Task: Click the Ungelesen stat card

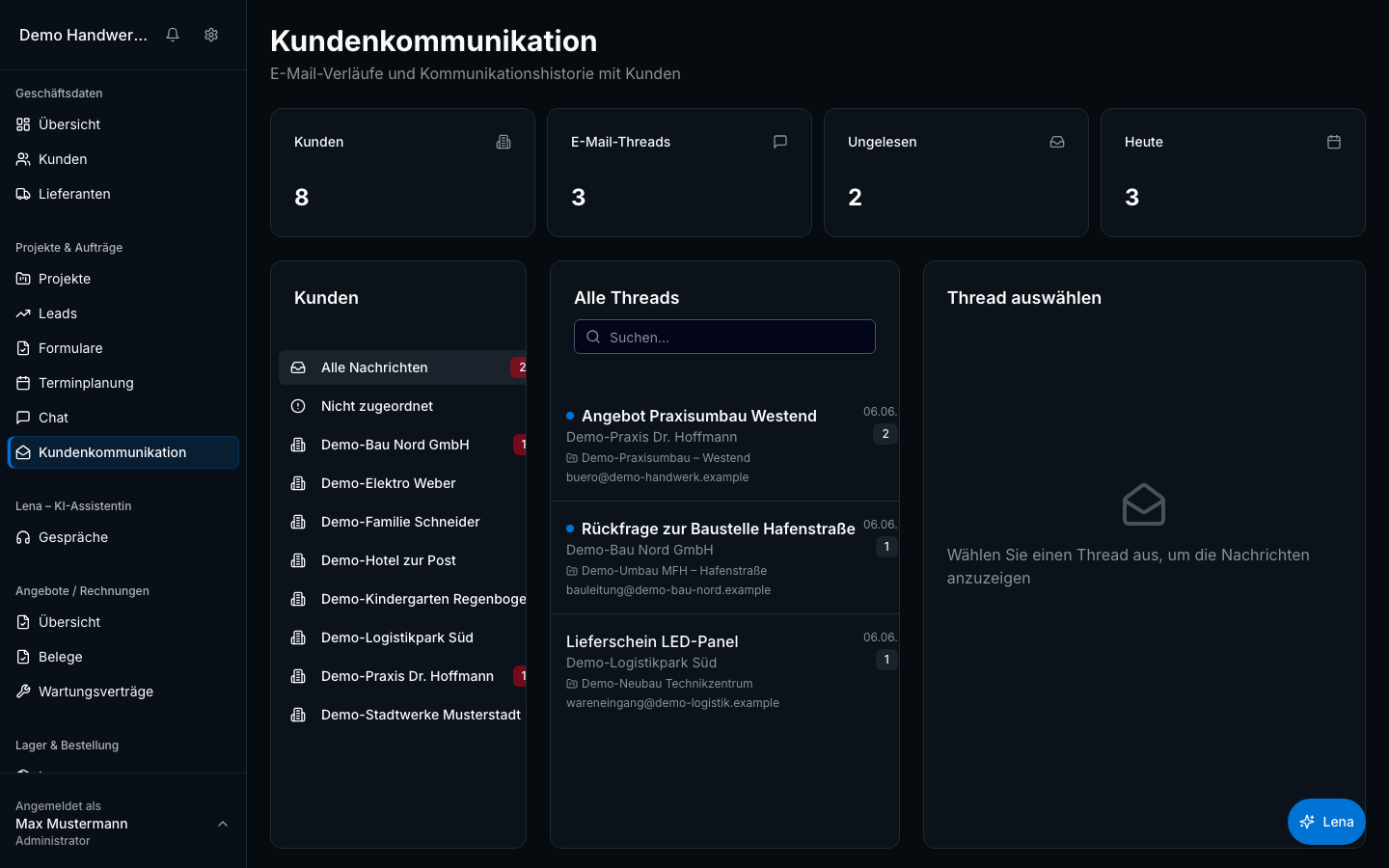Action: pyautogui.click(x=956, y=173)
